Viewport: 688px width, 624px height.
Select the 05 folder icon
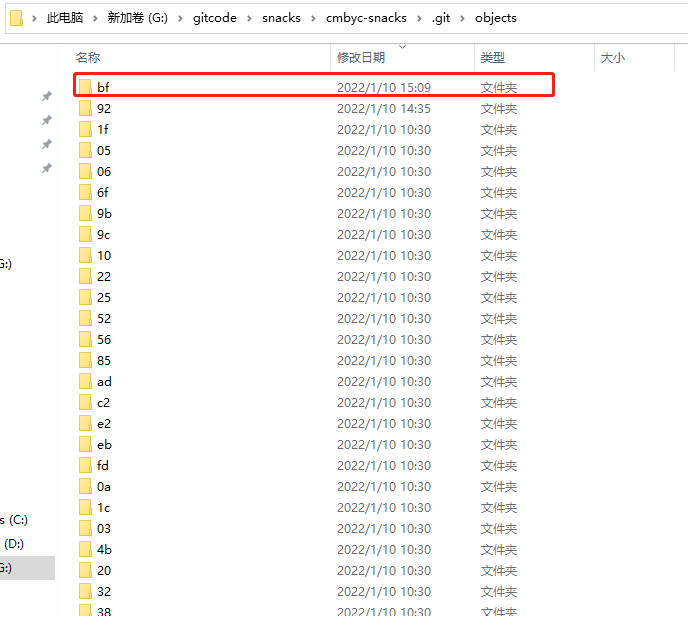(85, 150)
